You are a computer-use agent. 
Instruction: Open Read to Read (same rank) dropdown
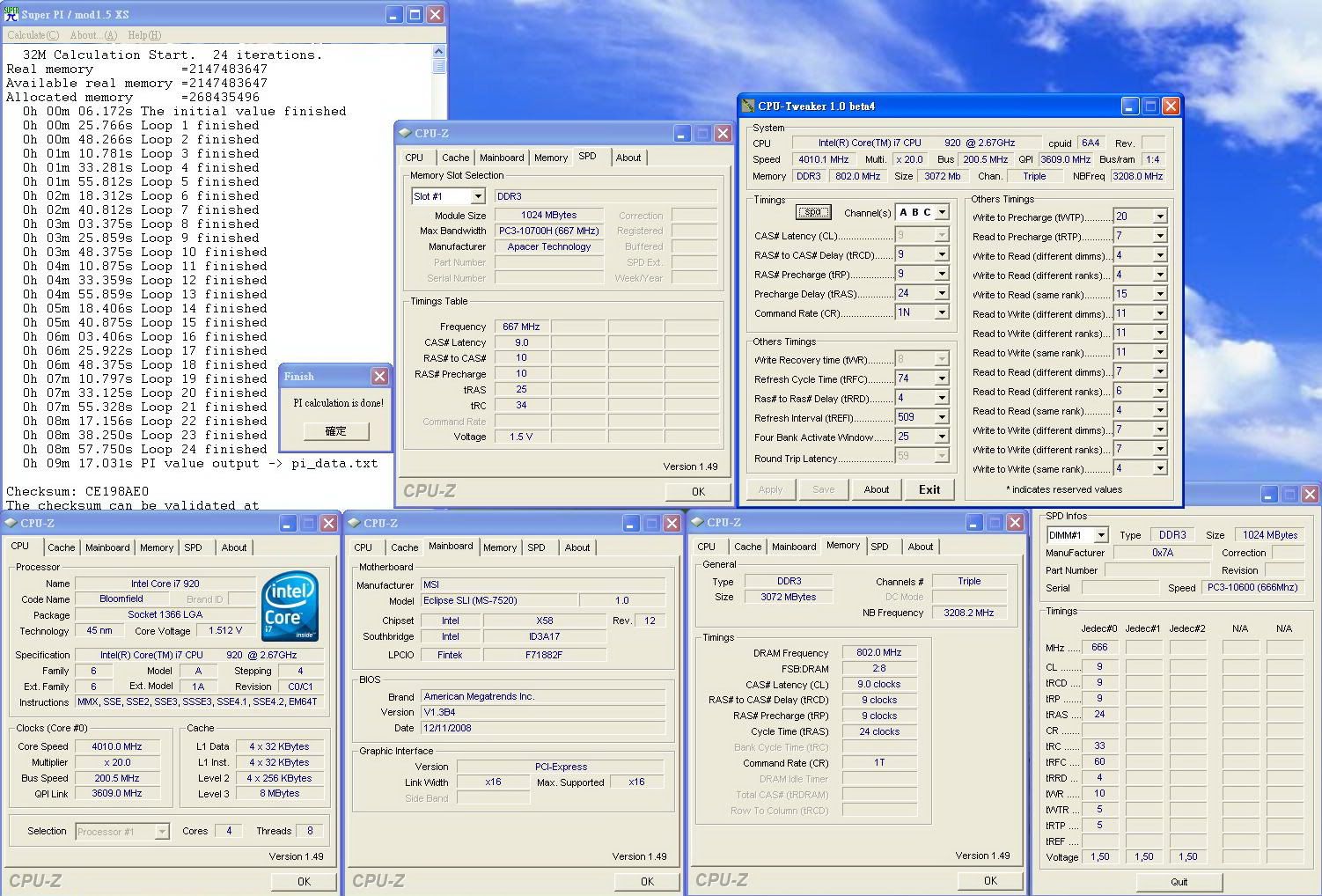coord(1160,410)
